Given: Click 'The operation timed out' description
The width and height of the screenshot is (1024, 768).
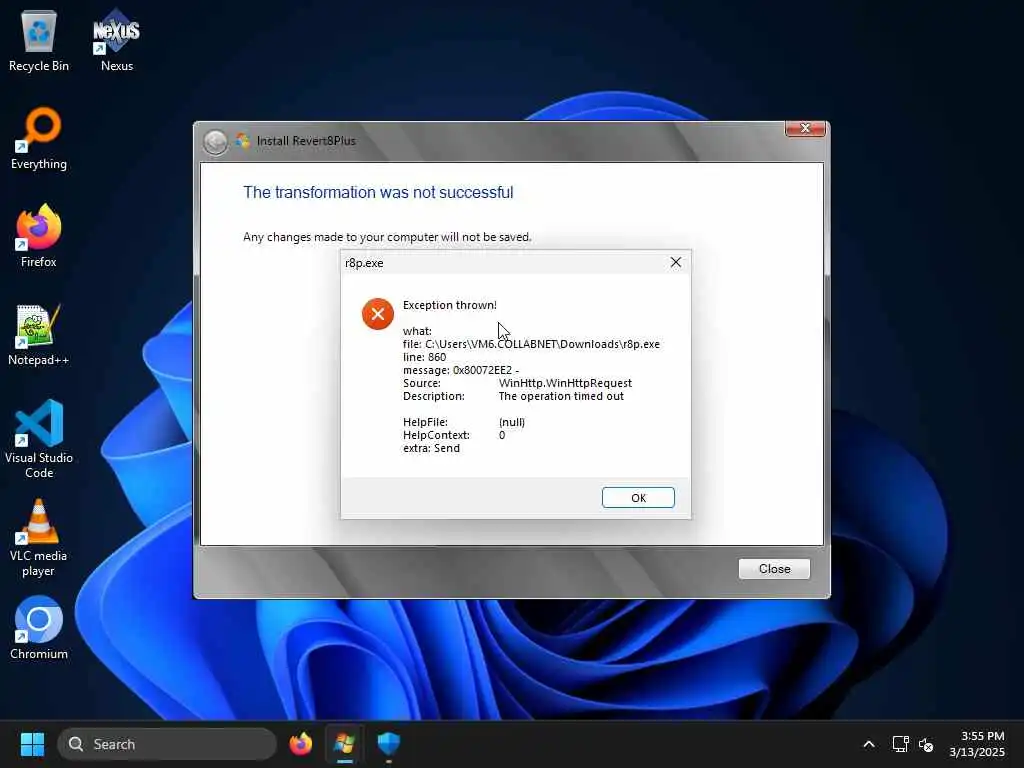Looking at the screenshot, I should (x=561, y=396).
